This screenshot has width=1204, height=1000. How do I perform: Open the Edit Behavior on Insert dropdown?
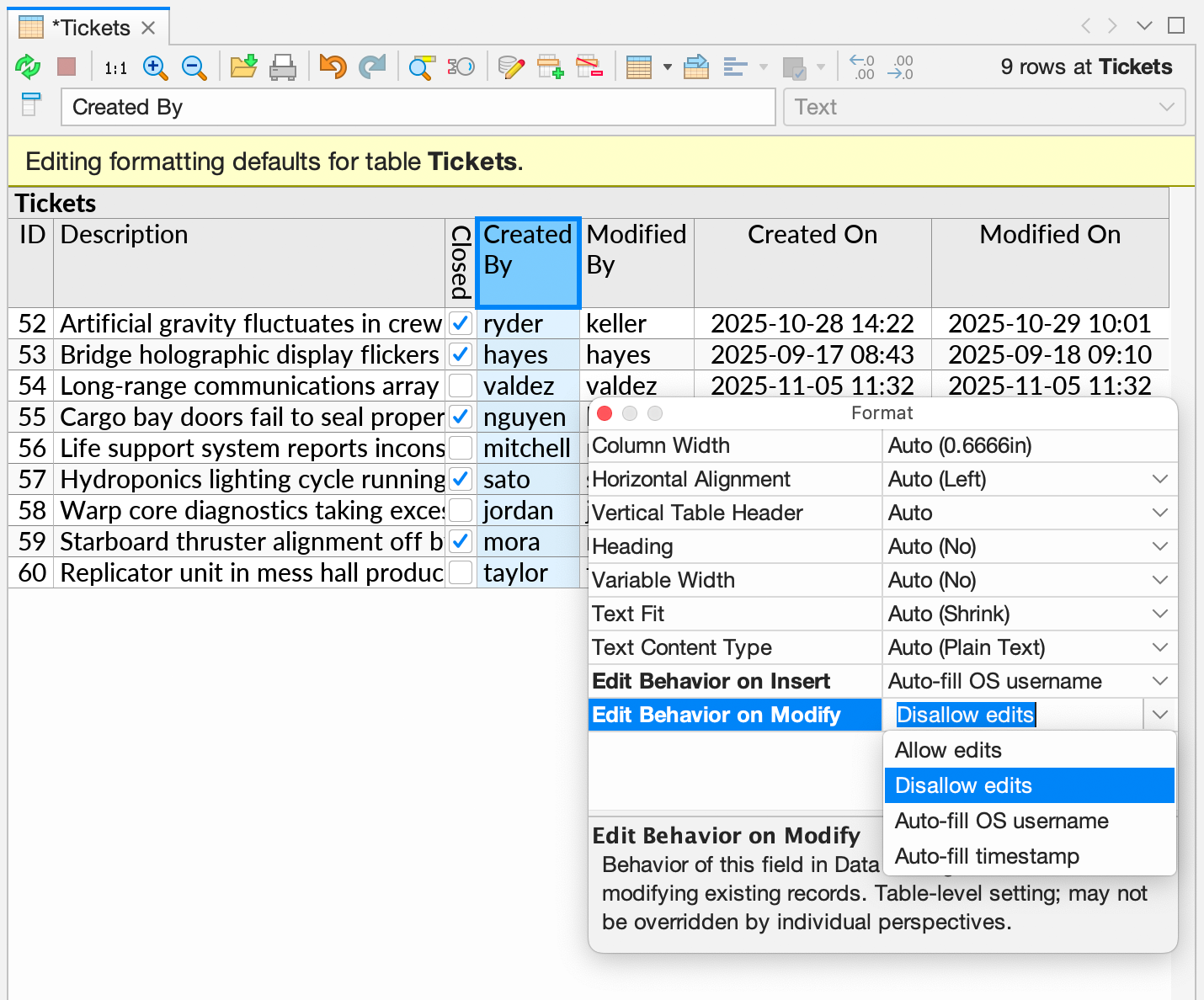[1161, 681]
